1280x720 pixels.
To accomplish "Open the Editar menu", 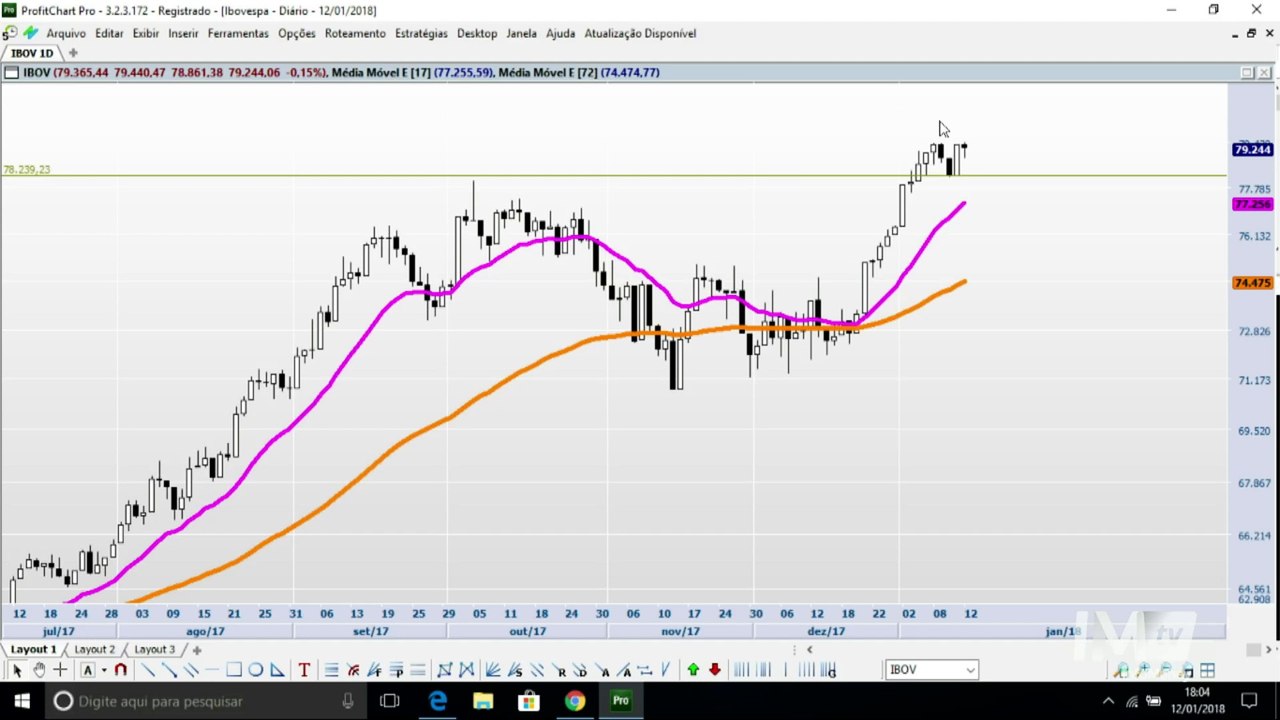I will click(109, 33).
